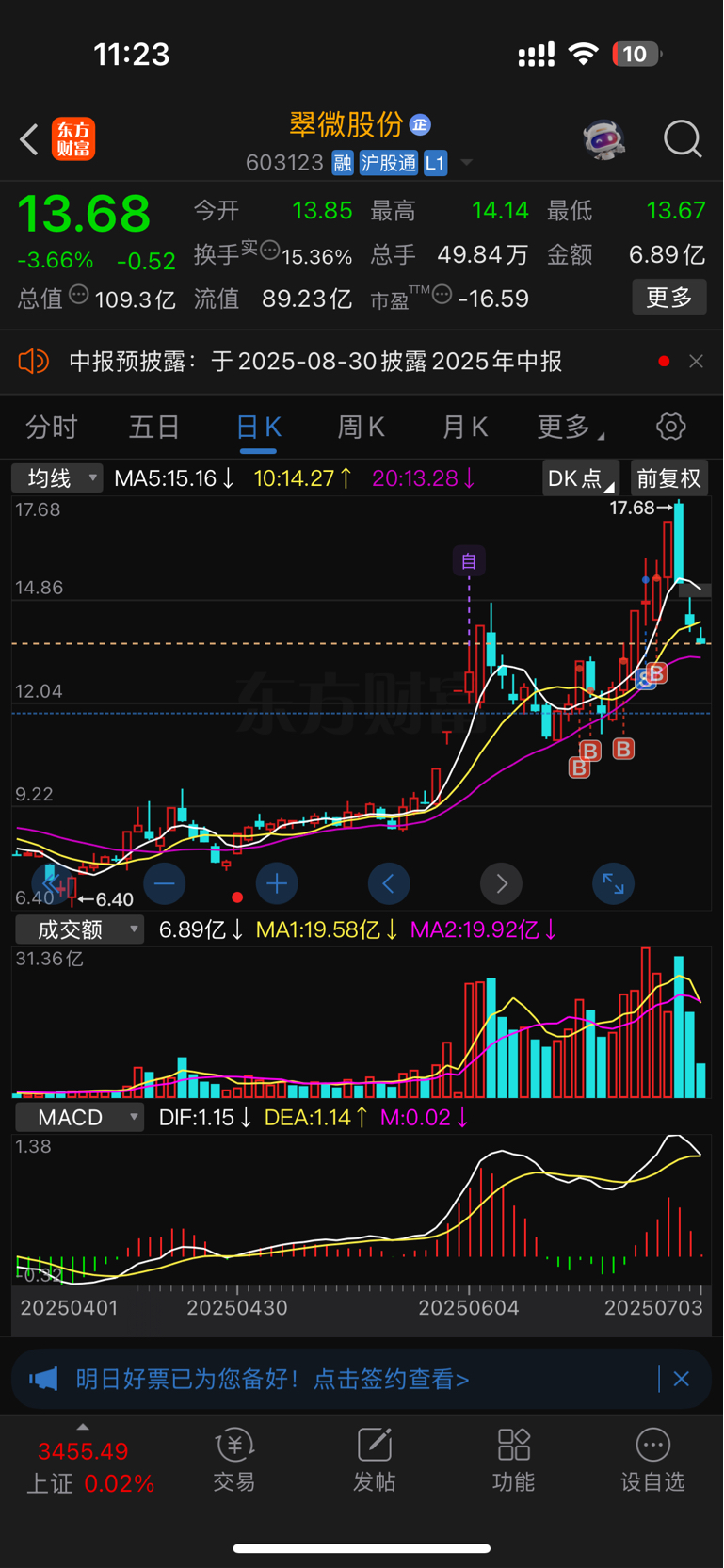This screenshot has width=724, height=1568.
Task: Tap the MA1:19.58亿 volume average
Action: [x=327, y=930]
